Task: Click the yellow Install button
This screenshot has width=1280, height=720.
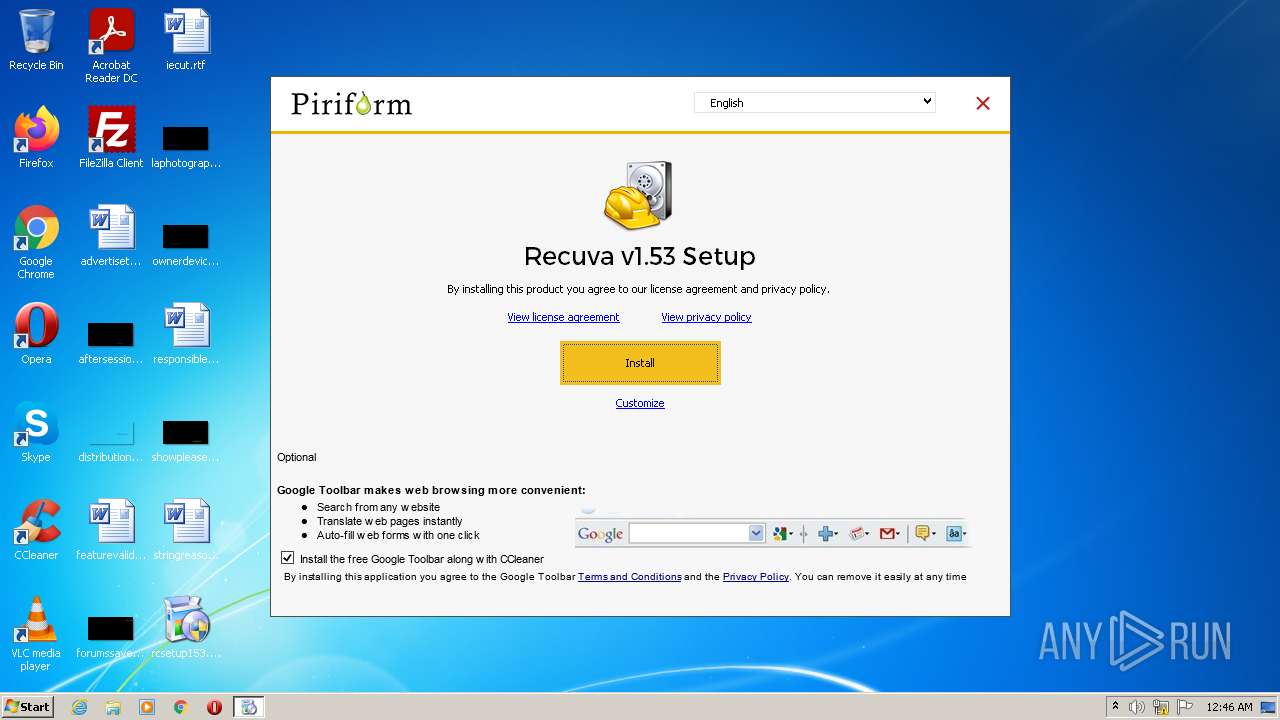Action: (x=640, y=363)
